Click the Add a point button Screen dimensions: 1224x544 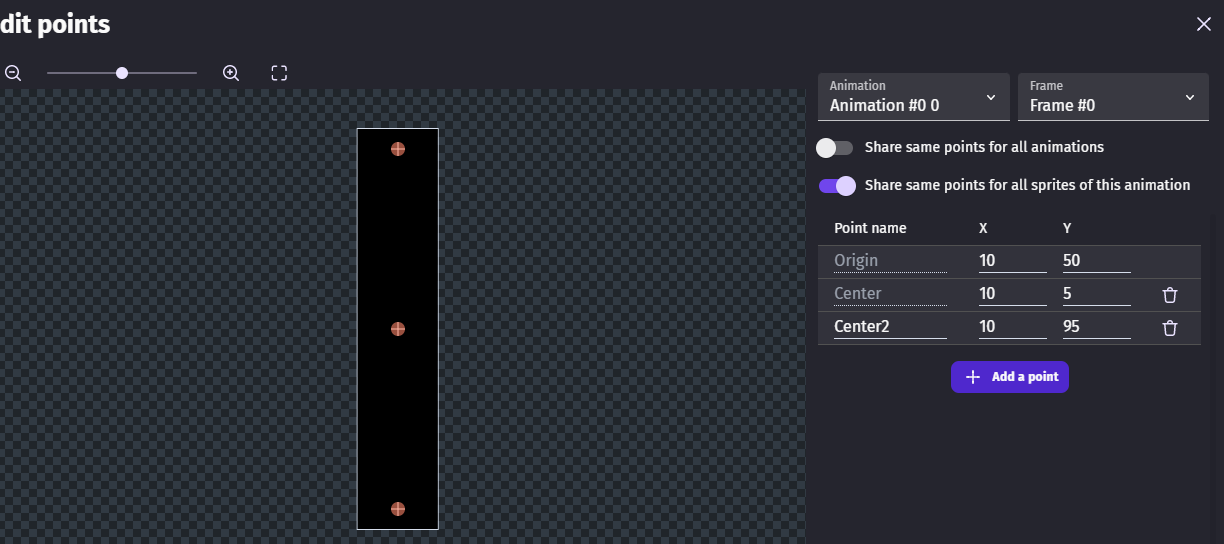coord(1010,377)
